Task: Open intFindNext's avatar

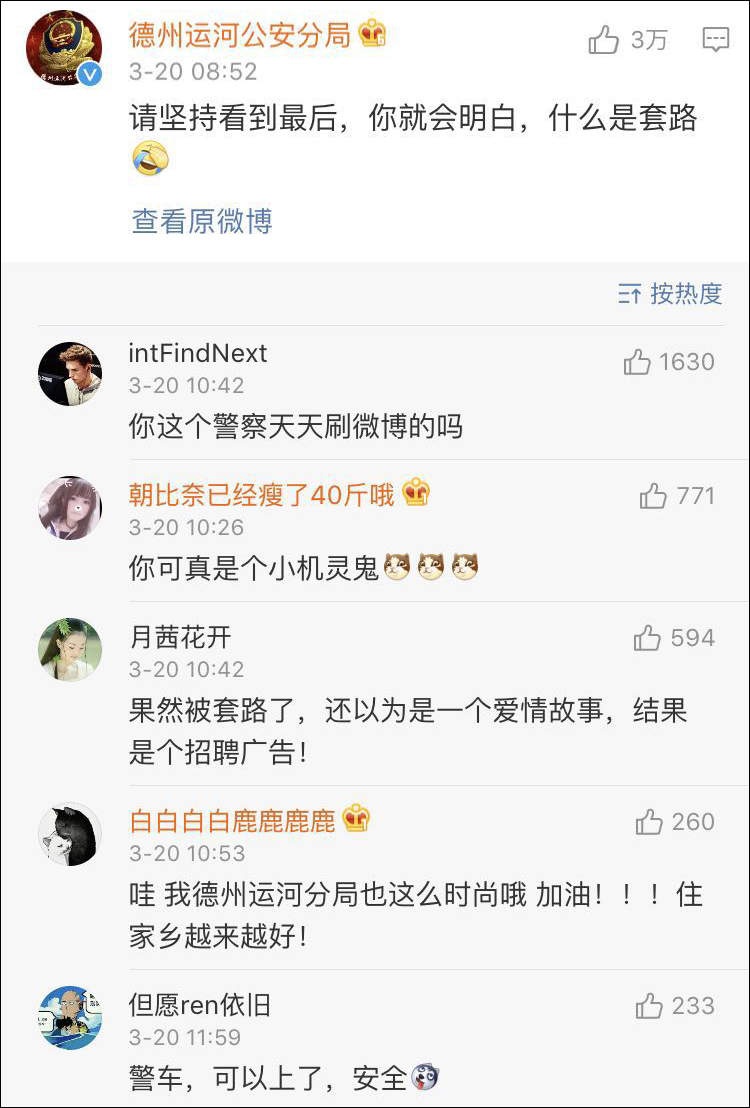Action: 70,374
